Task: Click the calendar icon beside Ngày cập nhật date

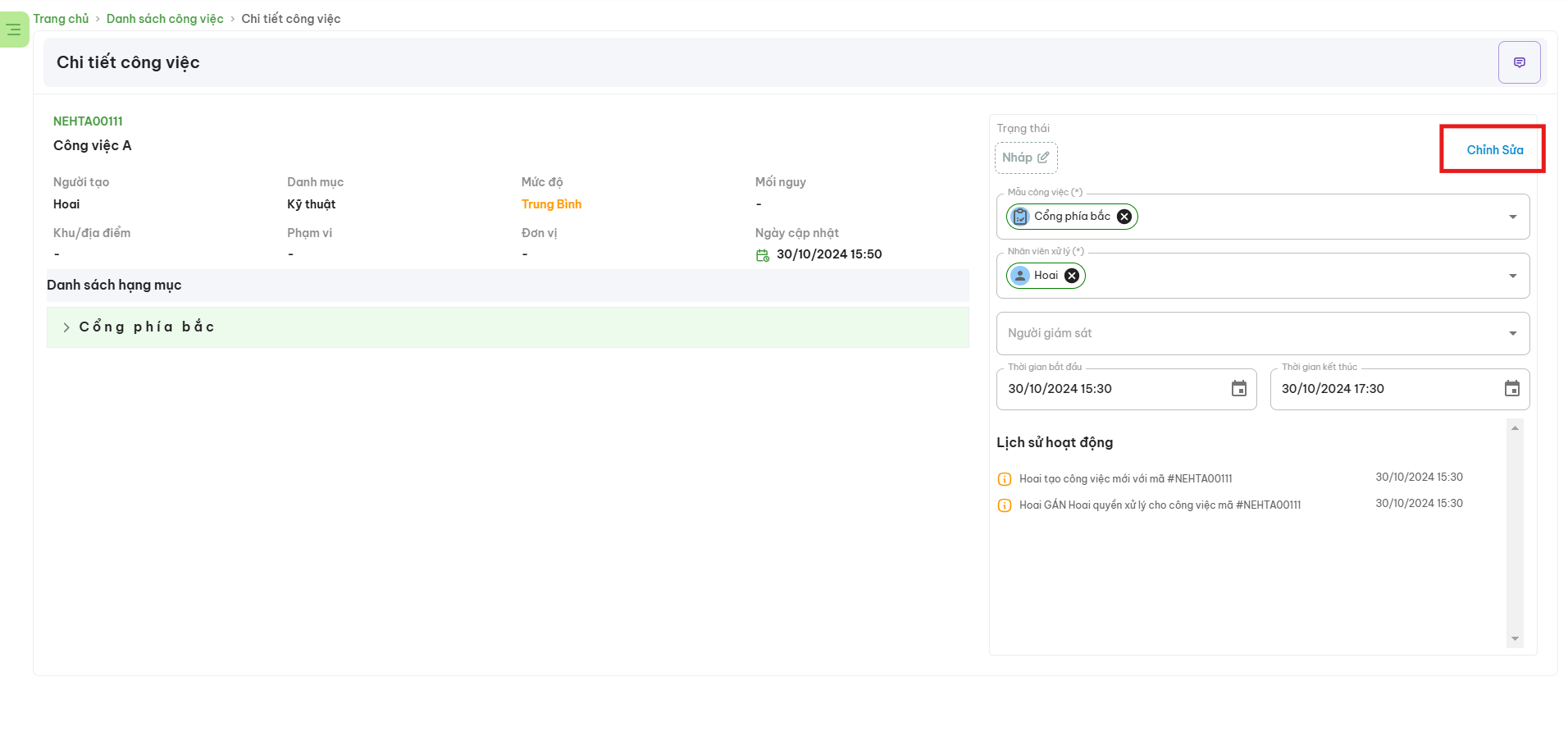Action: point(763,255)
